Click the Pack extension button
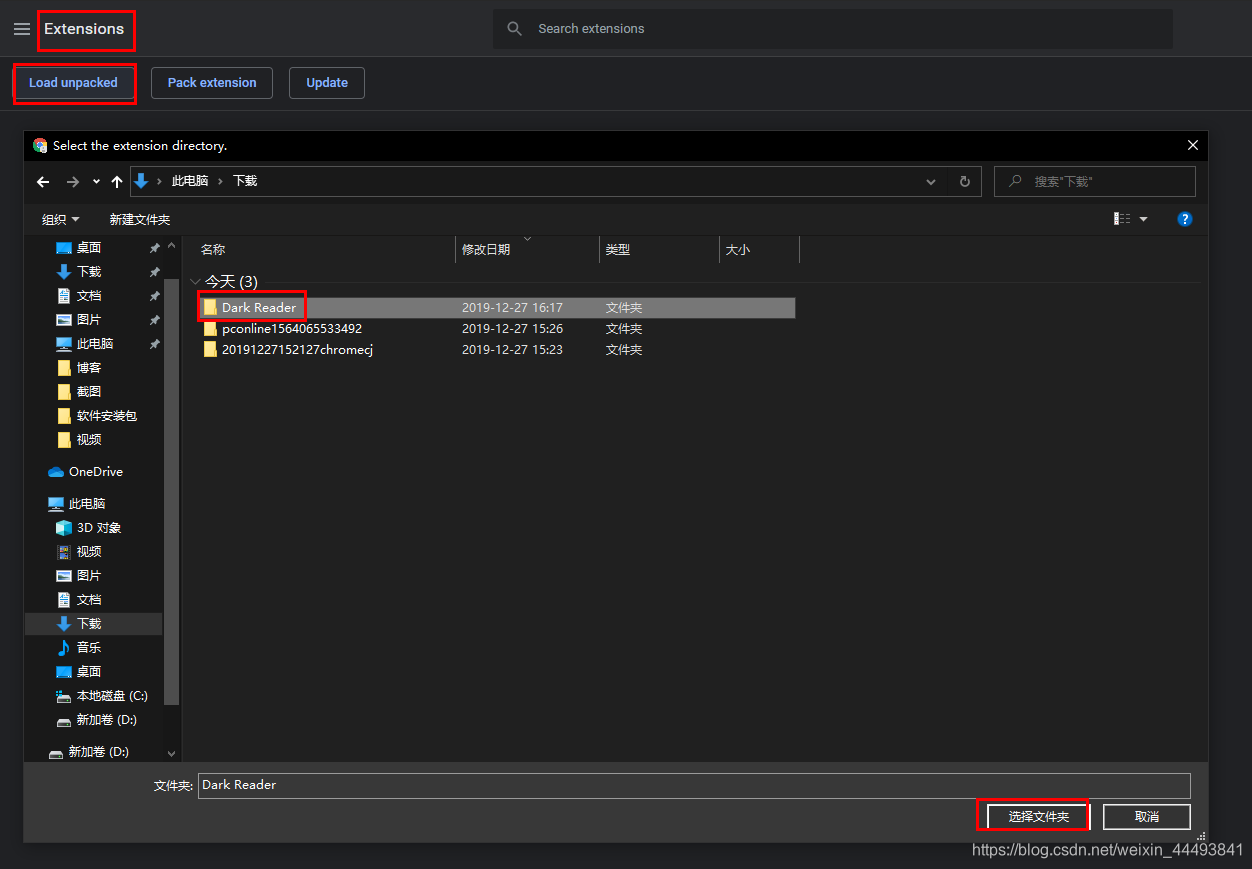Viewport: 1252px width, 869px height. click(212, 83)
